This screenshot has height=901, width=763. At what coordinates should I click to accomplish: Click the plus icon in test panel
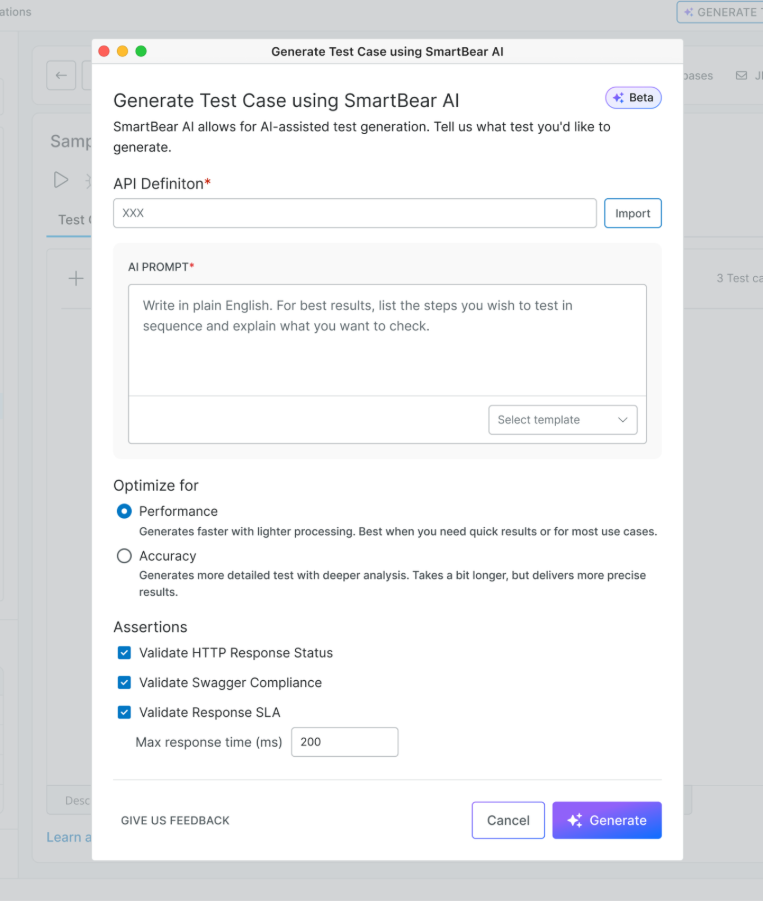click(75, 278)
